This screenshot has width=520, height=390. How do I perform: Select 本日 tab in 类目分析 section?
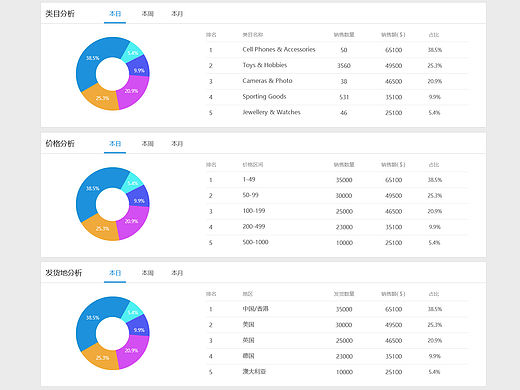click(x=115, y=14)
